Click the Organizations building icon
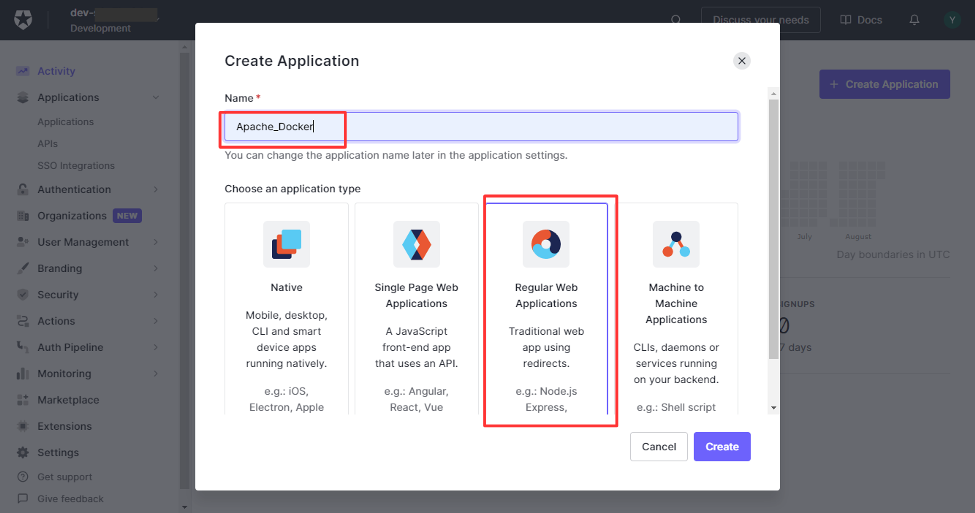This screenshot has height=513, width=975. click(x=23, y=216)
